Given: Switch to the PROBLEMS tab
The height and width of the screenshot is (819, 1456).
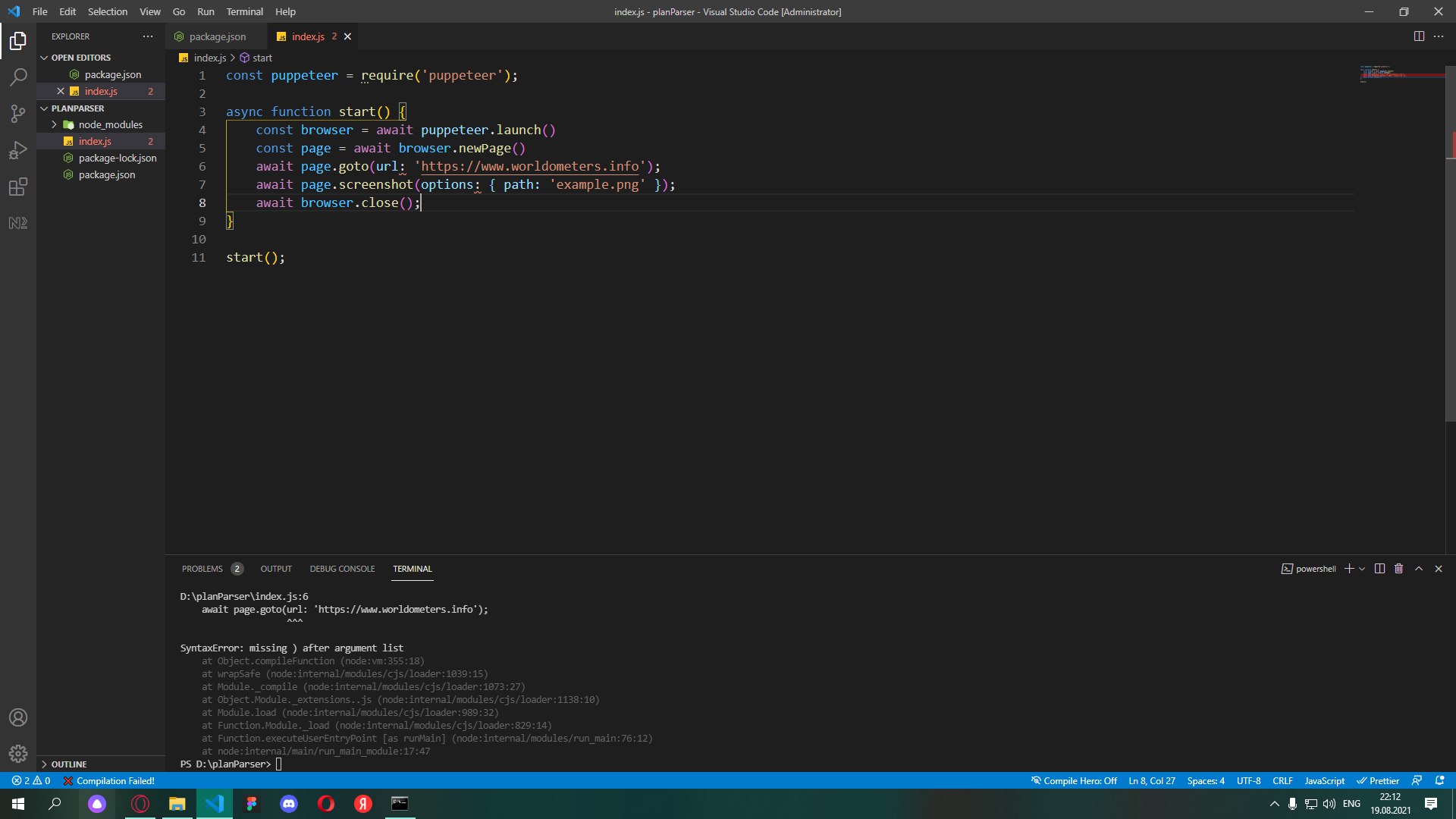Looking at the screenshot, I should coord(202,569).
